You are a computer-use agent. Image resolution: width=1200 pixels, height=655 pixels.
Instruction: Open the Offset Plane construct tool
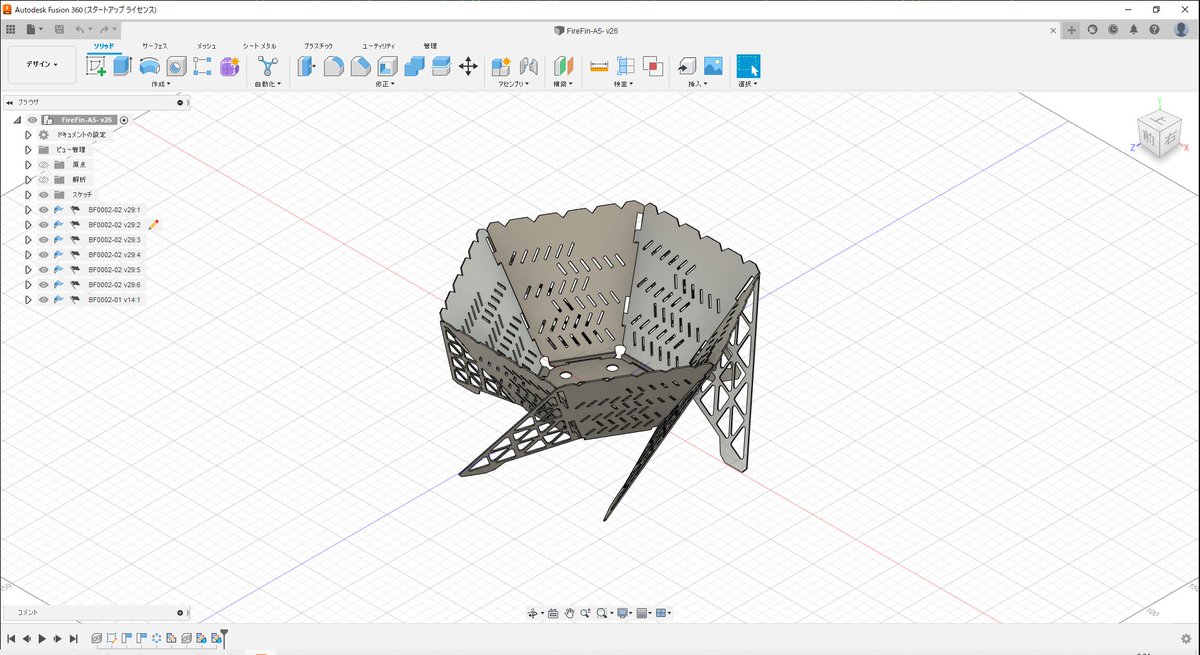565,66
